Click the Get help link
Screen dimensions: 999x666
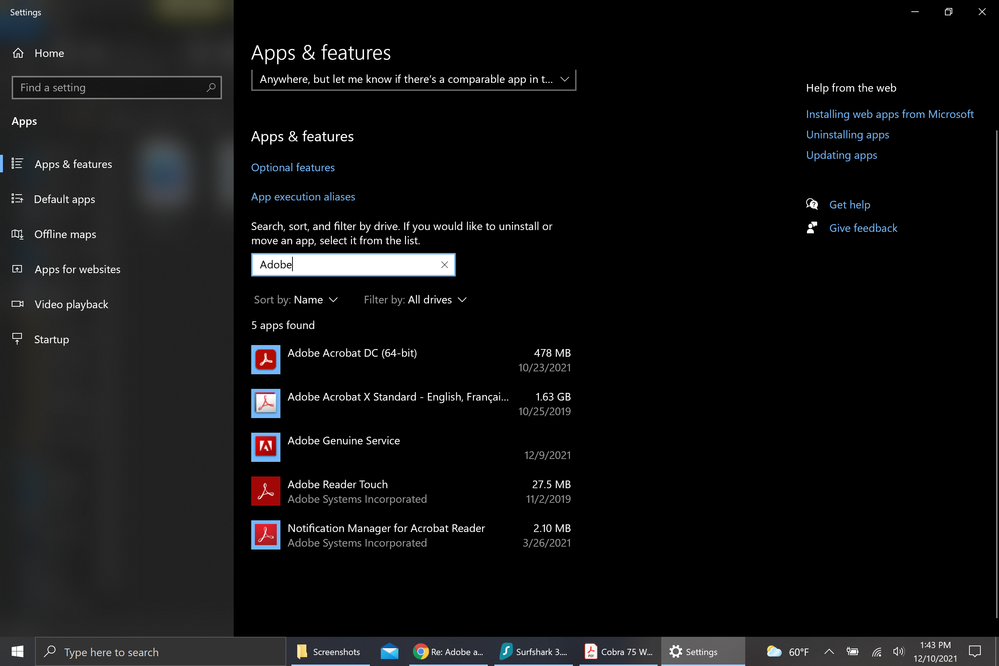coord(849,205)
